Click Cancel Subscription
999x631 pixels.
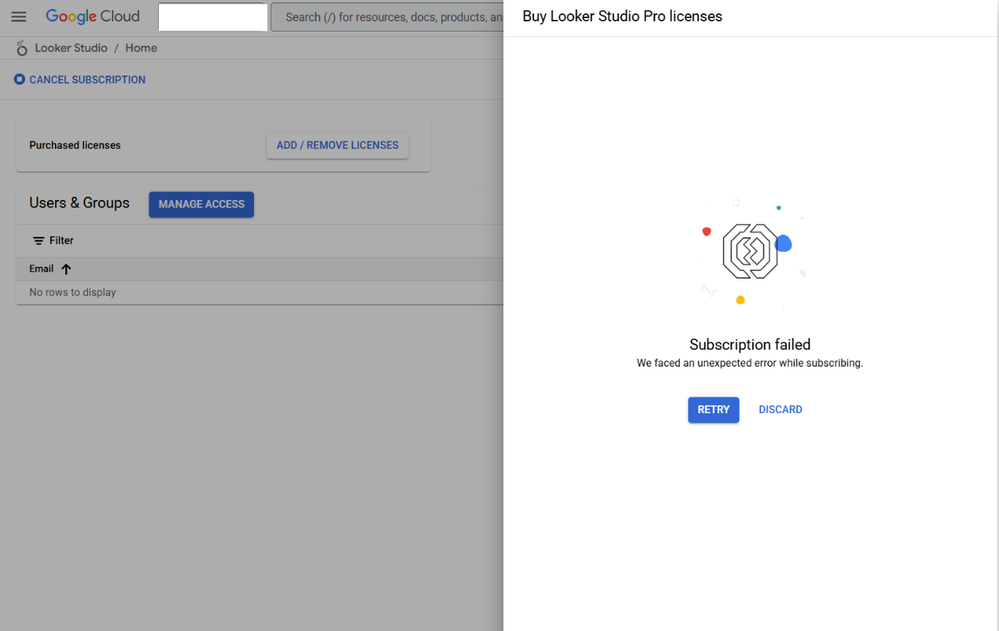(x=87, y=80)
